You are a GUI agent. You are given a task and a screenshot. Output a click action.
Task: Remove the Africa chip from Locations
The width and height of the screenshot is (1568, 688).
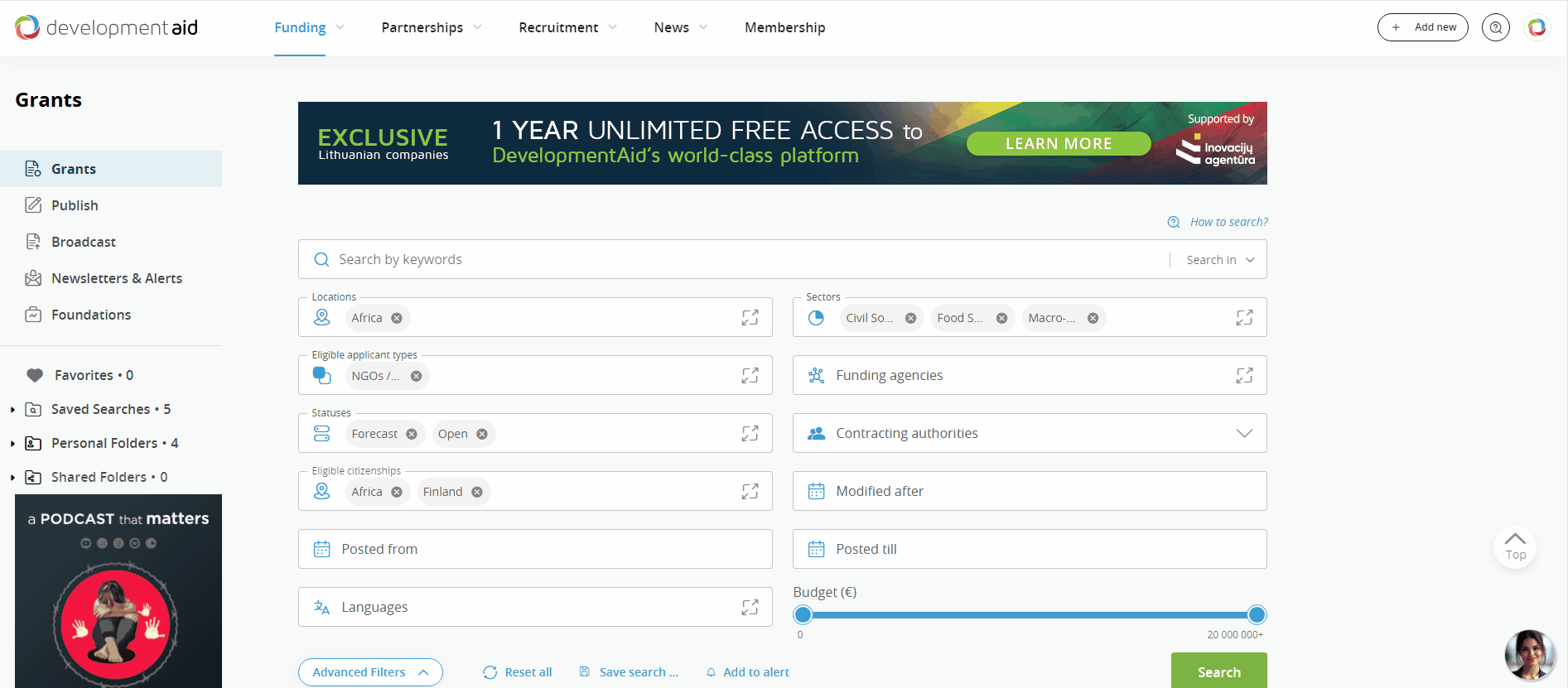(397, 318)
